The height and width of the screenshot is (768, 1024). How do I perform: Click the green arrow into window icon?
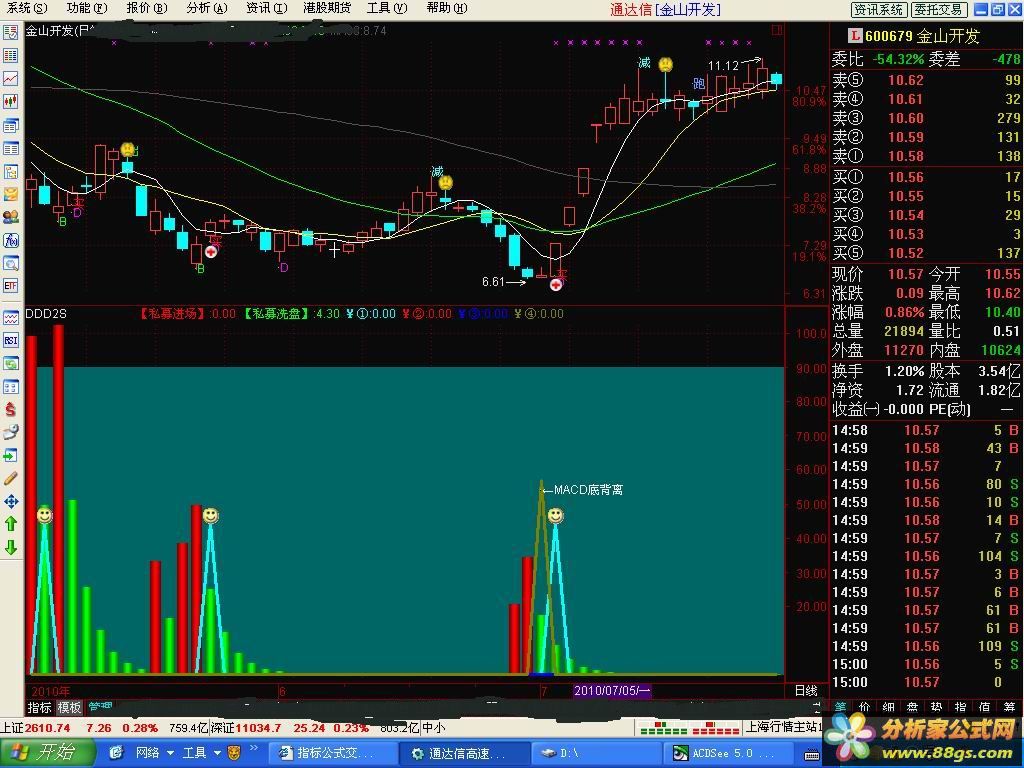[10, 455]
